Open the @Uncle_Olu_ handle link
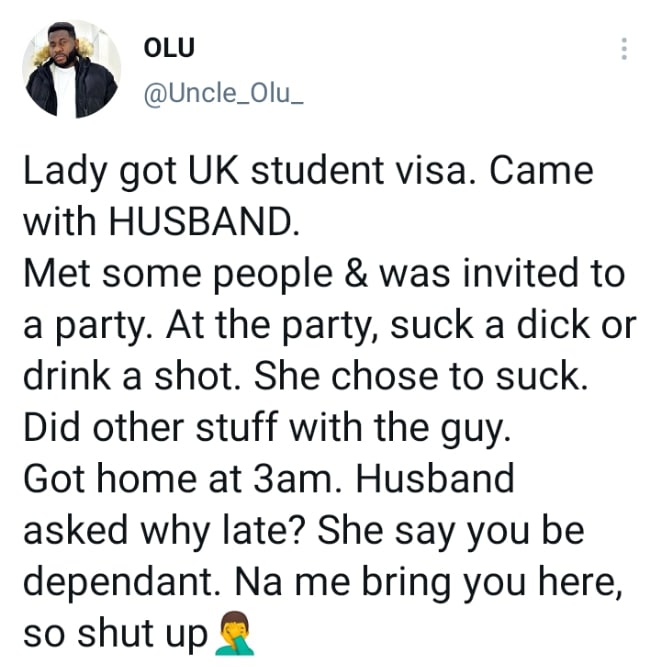 [224, 93]
